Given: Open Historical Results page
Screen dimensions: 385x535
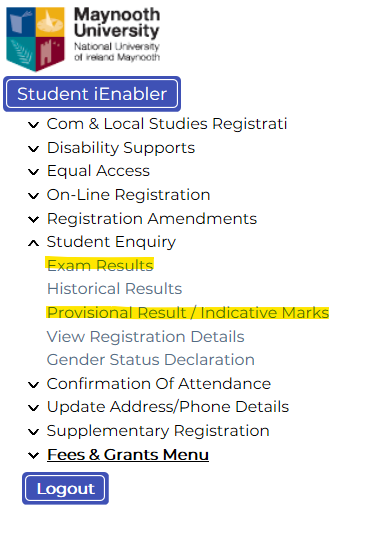Looking at the screenshot, I should [115, 289].
